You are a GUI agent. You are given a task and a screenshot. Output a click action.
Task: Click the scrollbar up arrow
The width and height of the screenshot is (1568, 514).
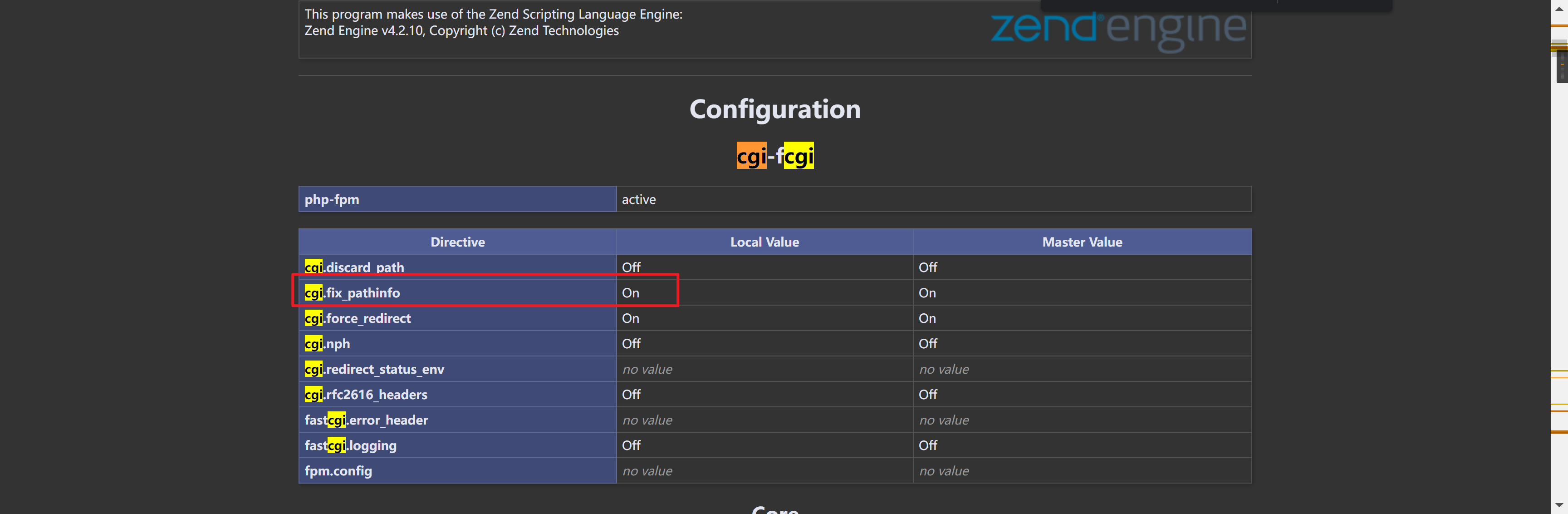tap(1559, 8)
